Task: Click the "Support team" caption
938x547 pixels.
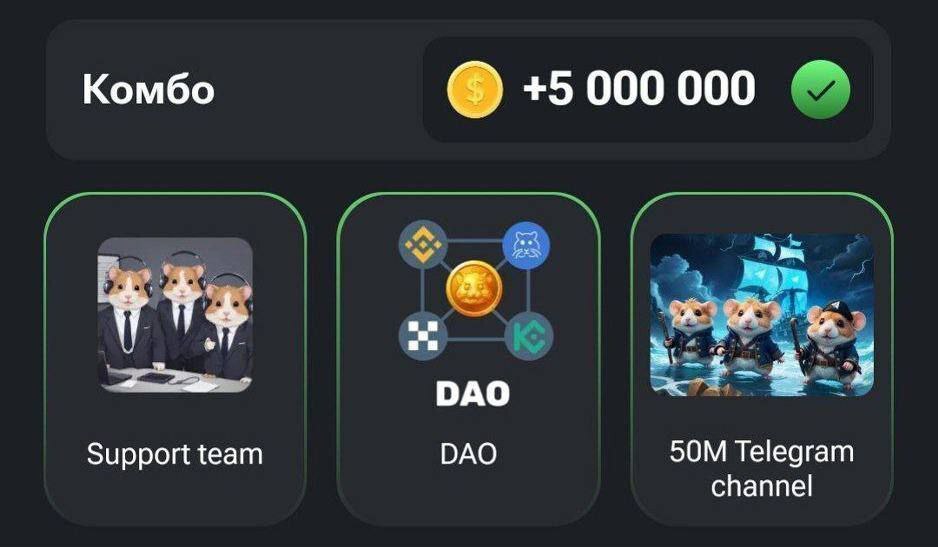Action: coord(175,455)
